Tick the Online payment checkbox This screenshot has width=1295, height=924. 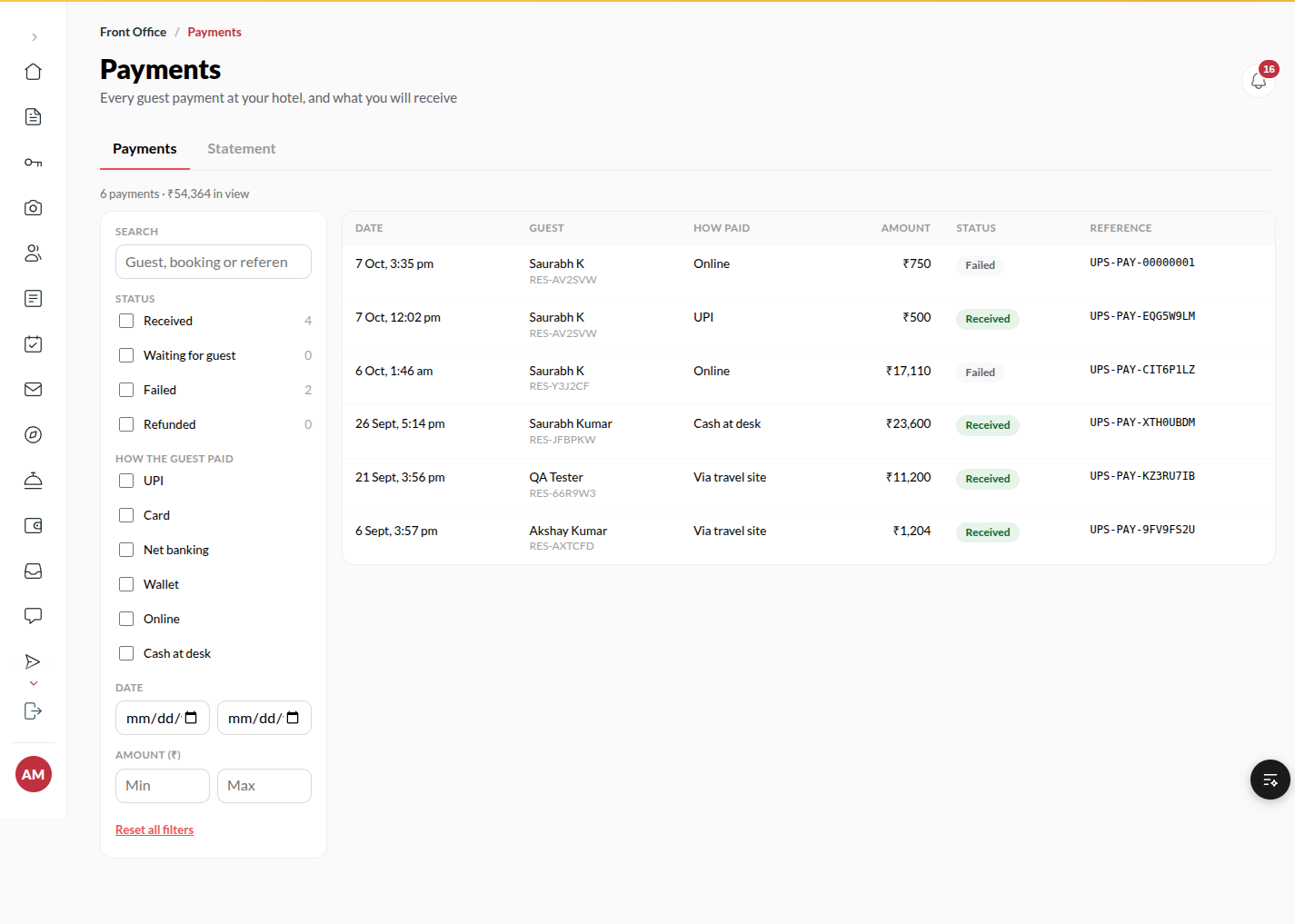pyautogui.click(x=126, y=619)
